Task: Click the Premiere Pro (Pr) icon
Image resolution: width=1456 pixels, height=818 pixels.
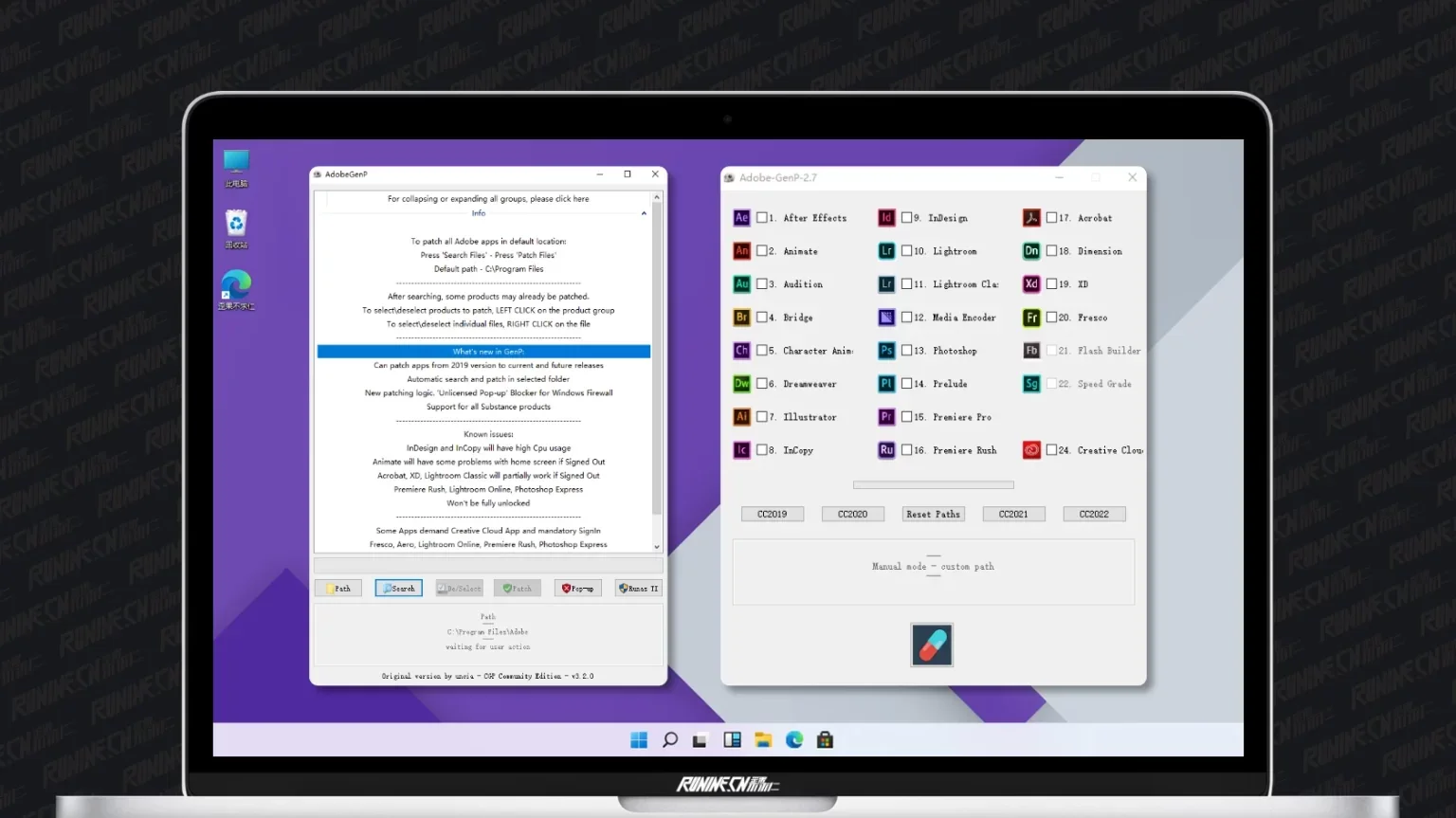Action: tap(886, 417)
